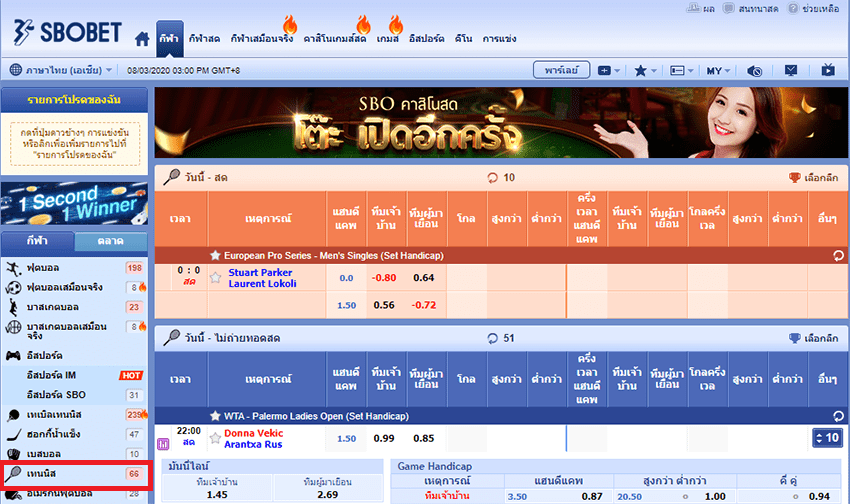
Task: Refresh the วันนี้ - สด live section
Action: pos(492,178)
